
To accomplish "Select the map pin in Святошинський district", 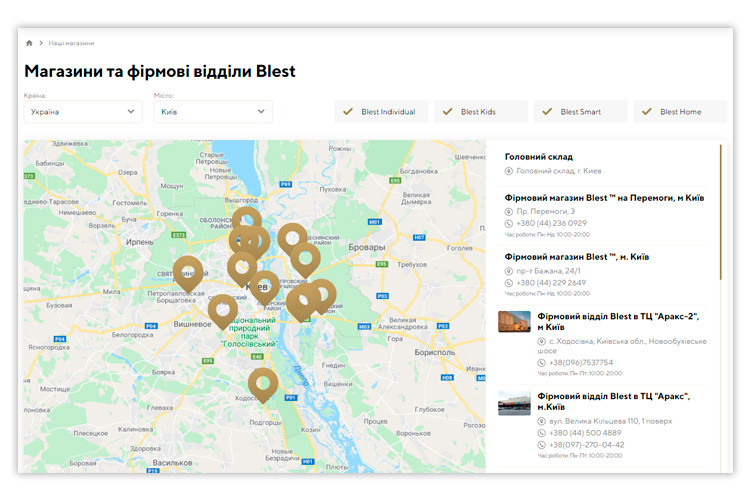I will (x=188, y=273).
